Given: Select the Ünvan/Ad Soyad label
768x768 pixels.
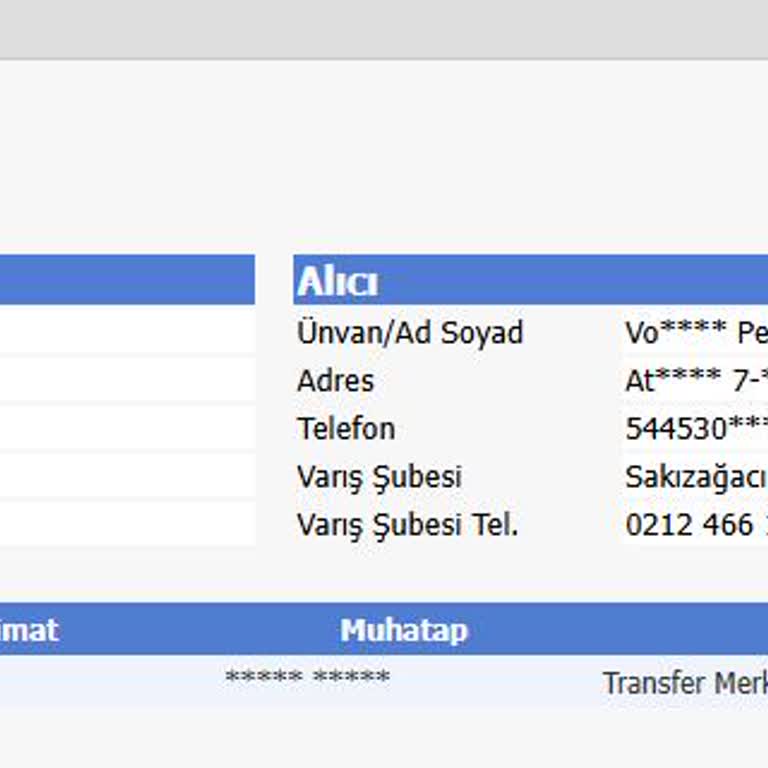Looking at the screenshot, I should click(410, 332).
